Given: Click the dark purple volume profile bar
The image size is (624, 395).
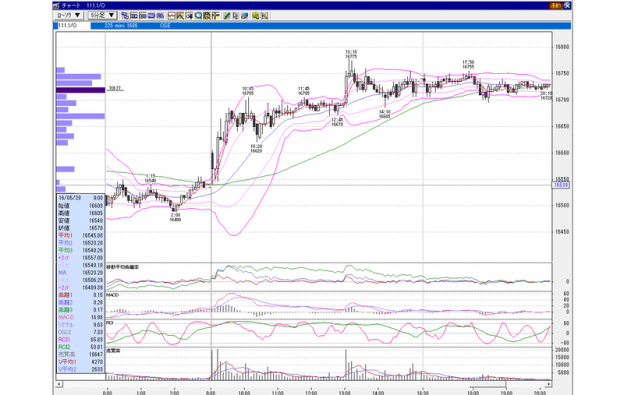Looking at the screenshot, I should pyautogui.click(x=81, y=90).
